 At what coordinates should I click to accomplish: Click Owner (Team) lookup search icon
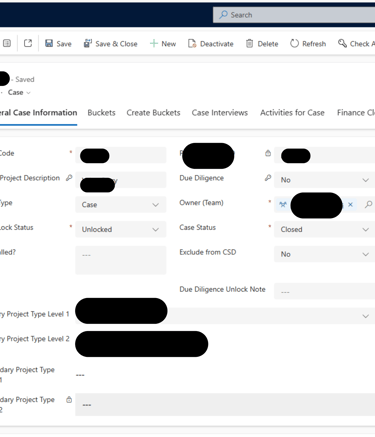click(x=368, y=204)
